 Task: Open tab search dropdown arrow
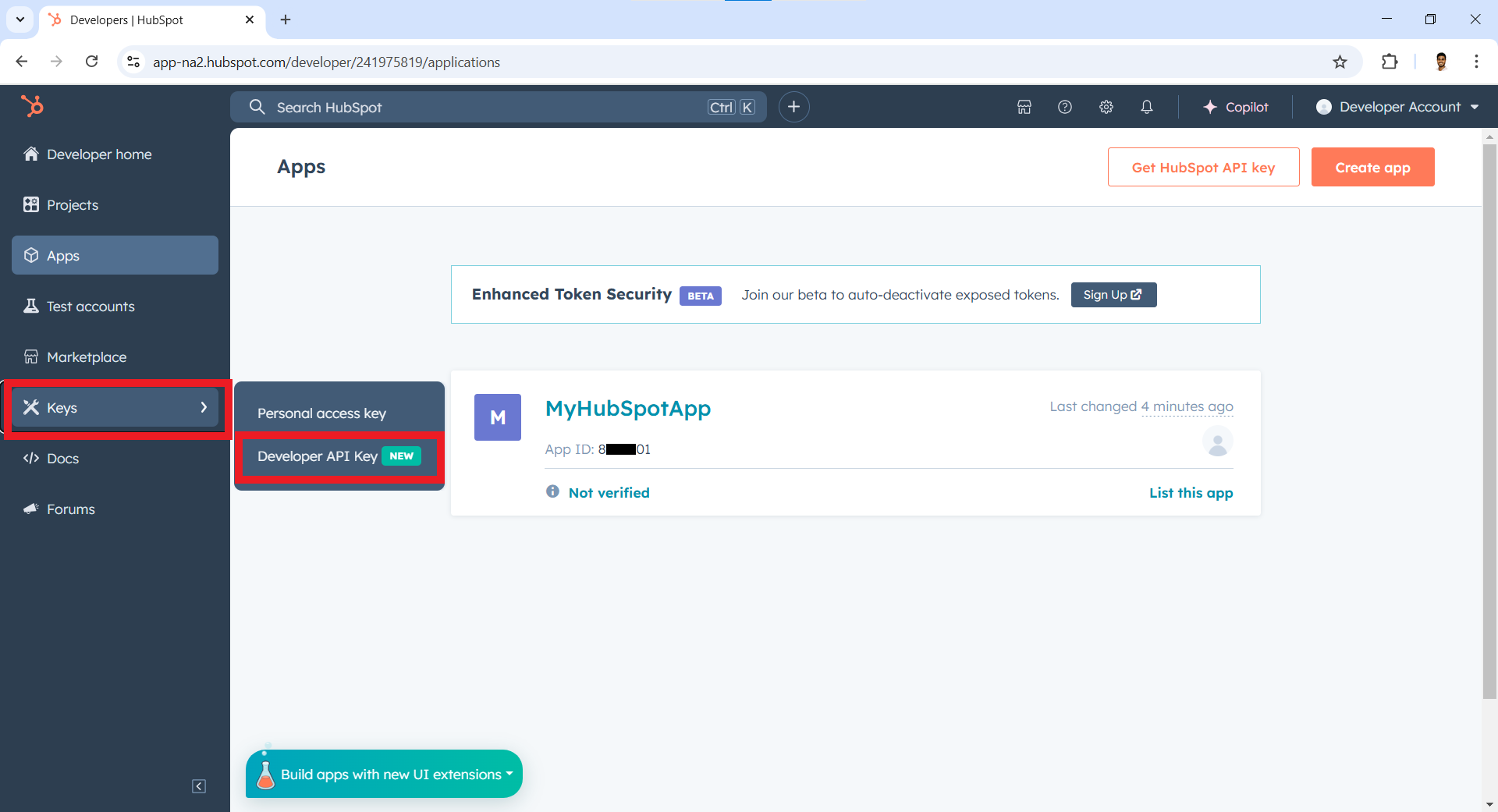pos(20,20)
